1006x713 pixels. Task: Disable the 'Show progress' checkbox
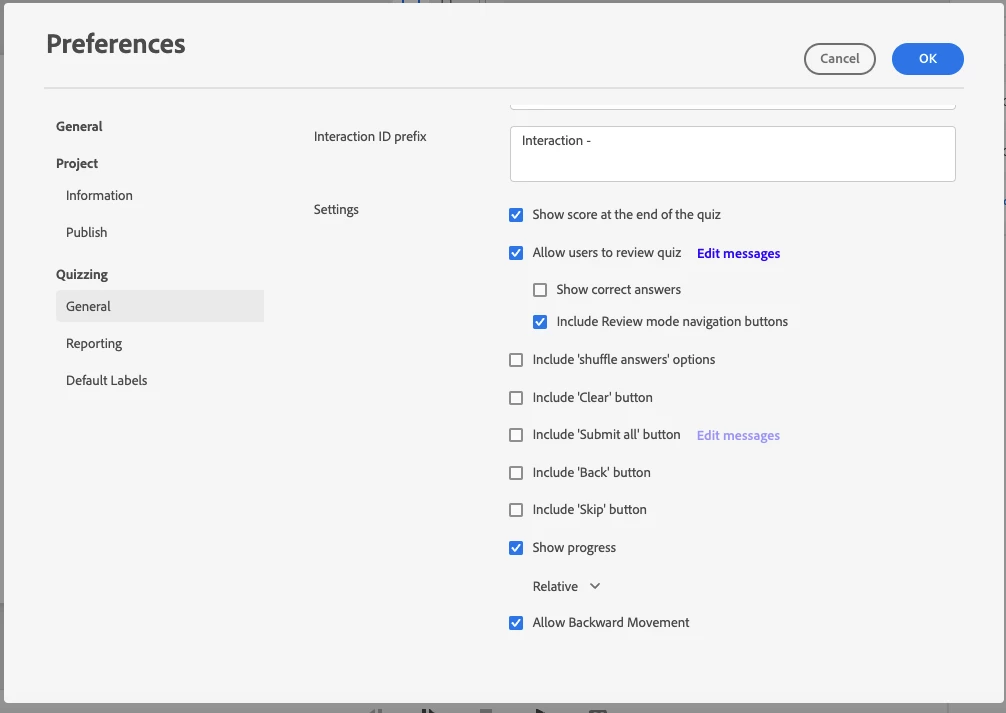click(516, 548)
